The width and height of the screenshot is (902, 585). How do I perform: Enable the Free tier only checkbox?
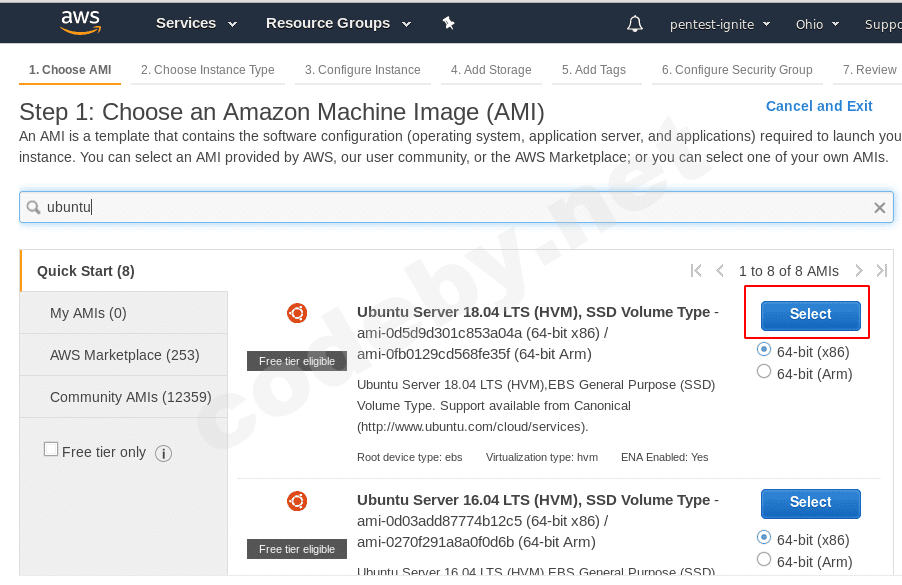[51, 450]
